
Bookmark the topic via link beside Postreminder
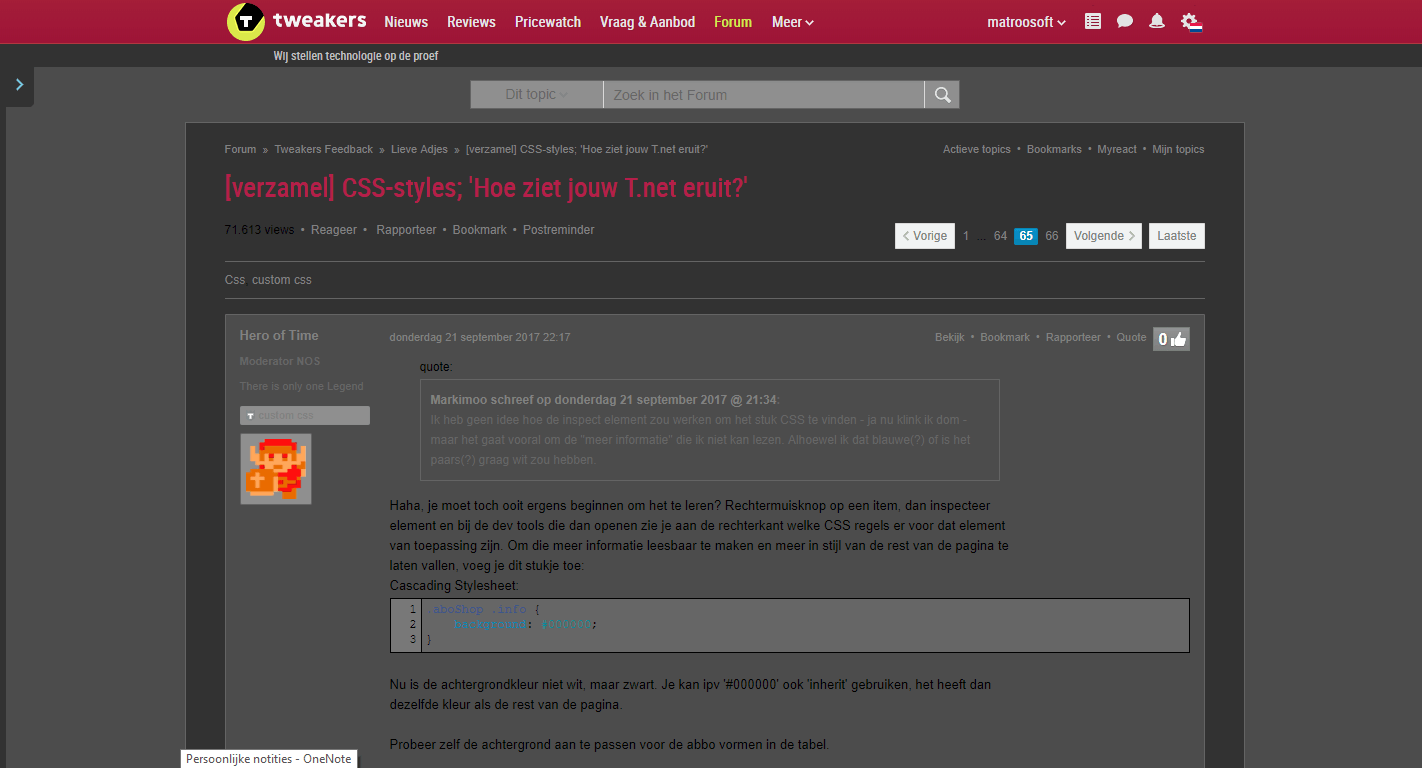pos(480,230)
